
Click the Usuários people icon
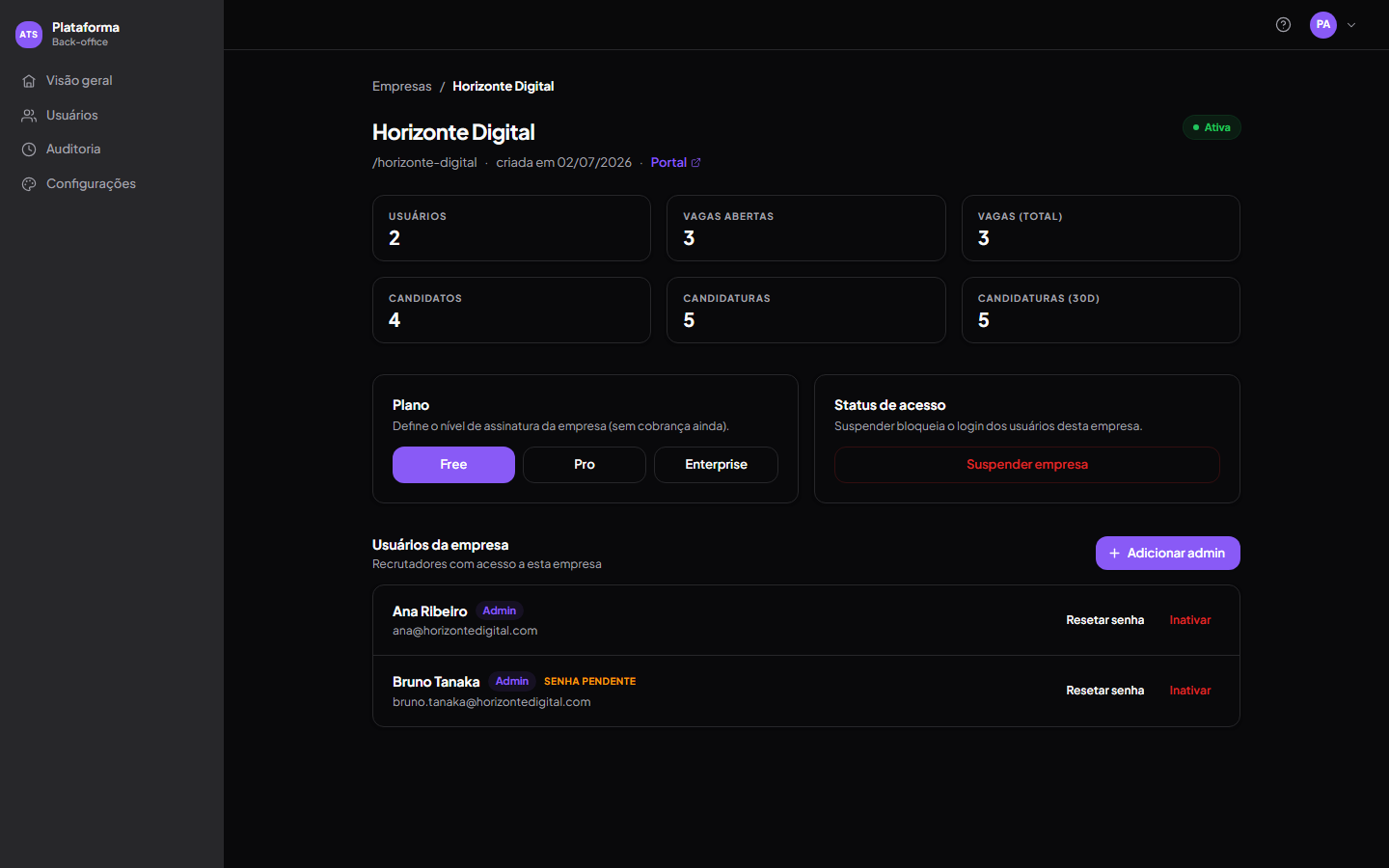(29, 116)
